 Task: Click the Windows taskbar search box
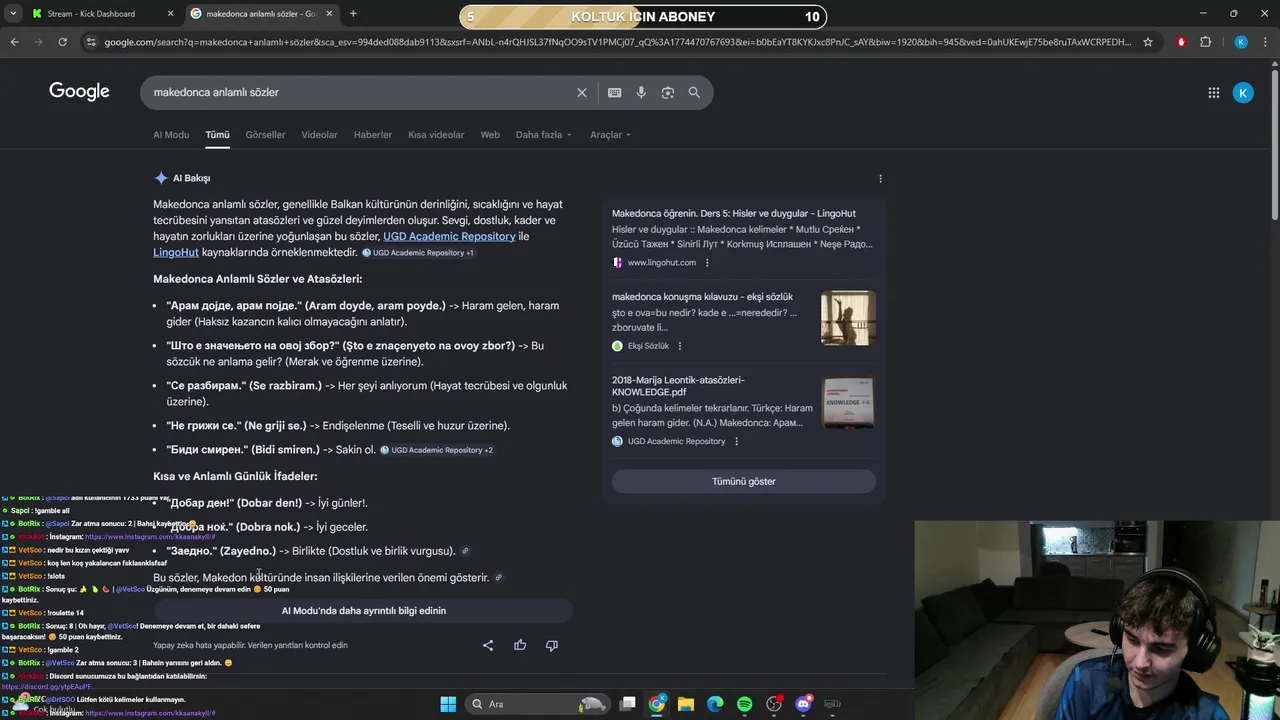coord(538,704)
